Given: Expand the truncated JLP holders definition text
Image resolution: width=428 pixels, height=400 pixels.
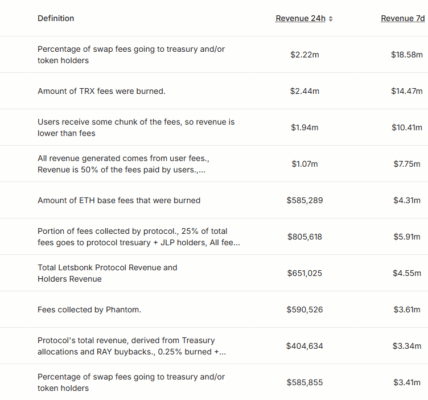Looking at the screenshot, I should pos(139,237).
